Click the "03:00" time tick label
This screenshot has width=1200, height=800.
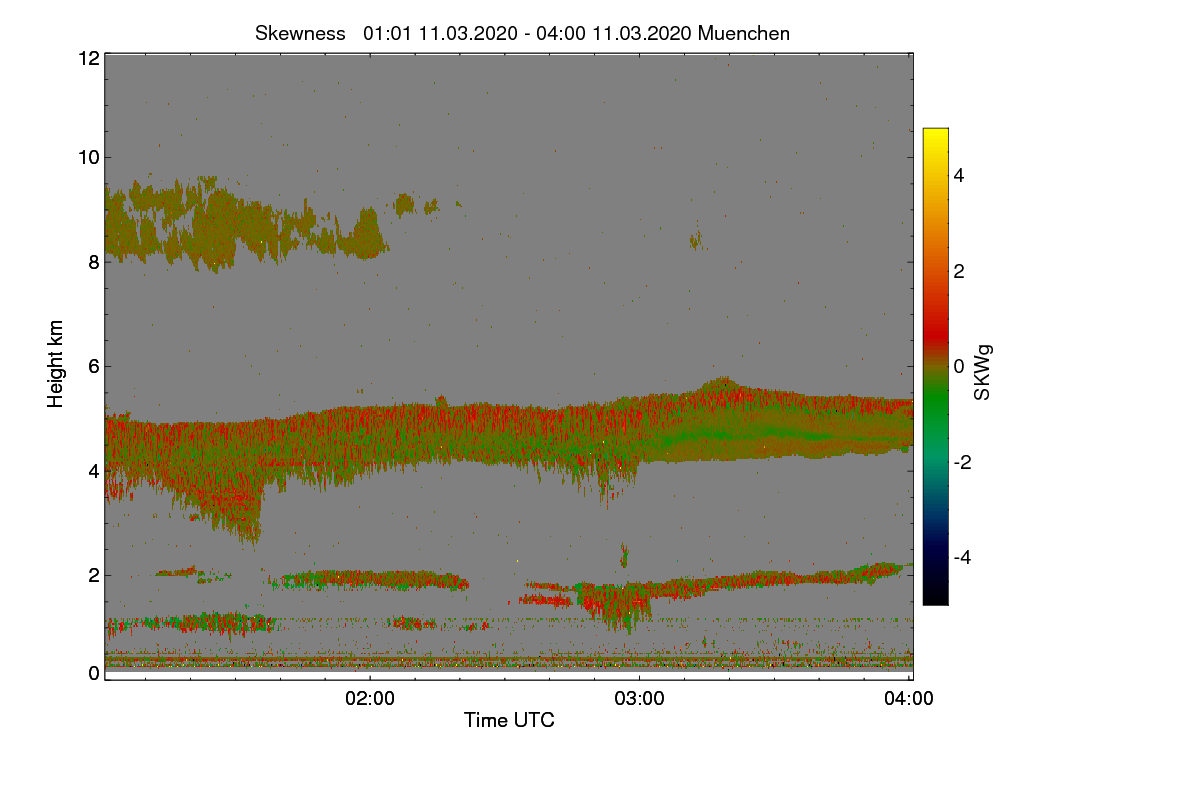pos(640,698)
